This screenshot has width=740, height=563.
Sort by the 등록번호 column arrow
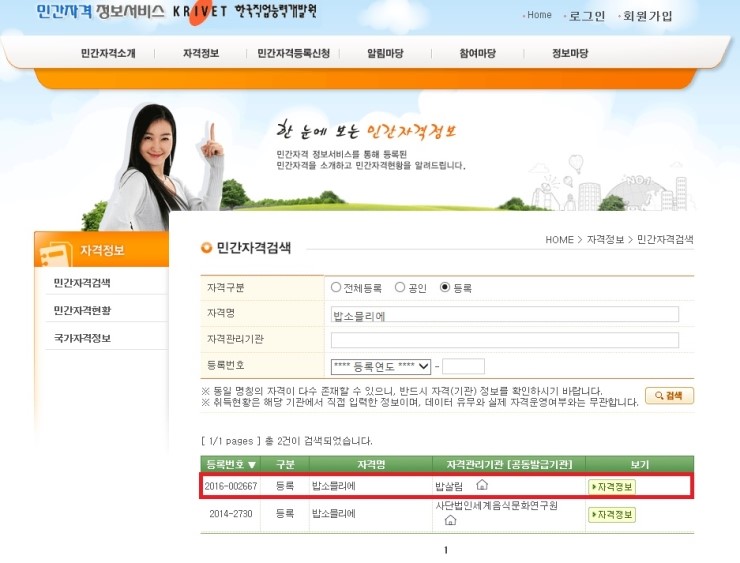pyautogui.click(x=252, y=465)
